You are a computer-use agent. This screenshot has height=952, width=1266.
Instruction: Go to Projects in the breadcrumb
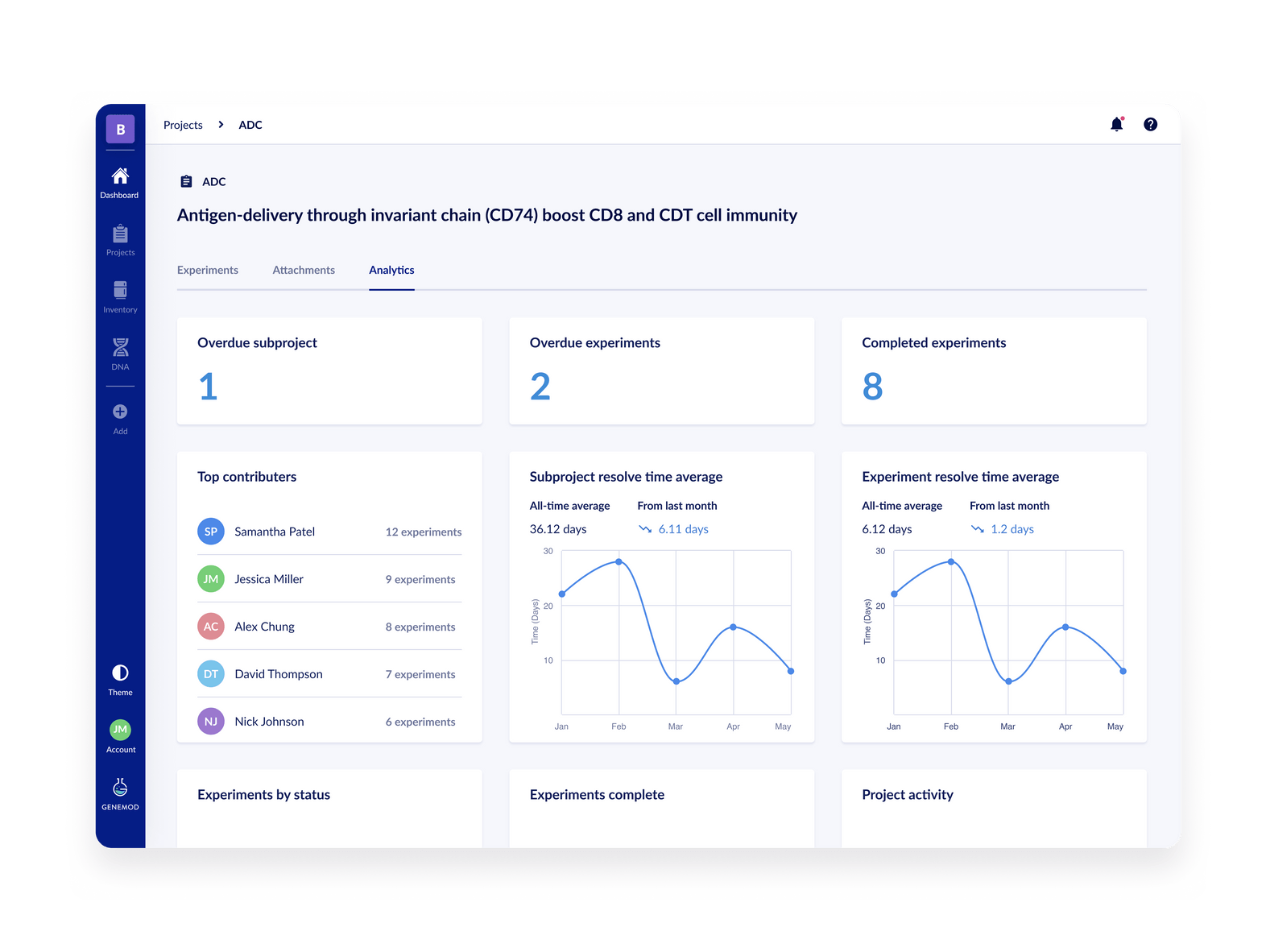point(183,125)
